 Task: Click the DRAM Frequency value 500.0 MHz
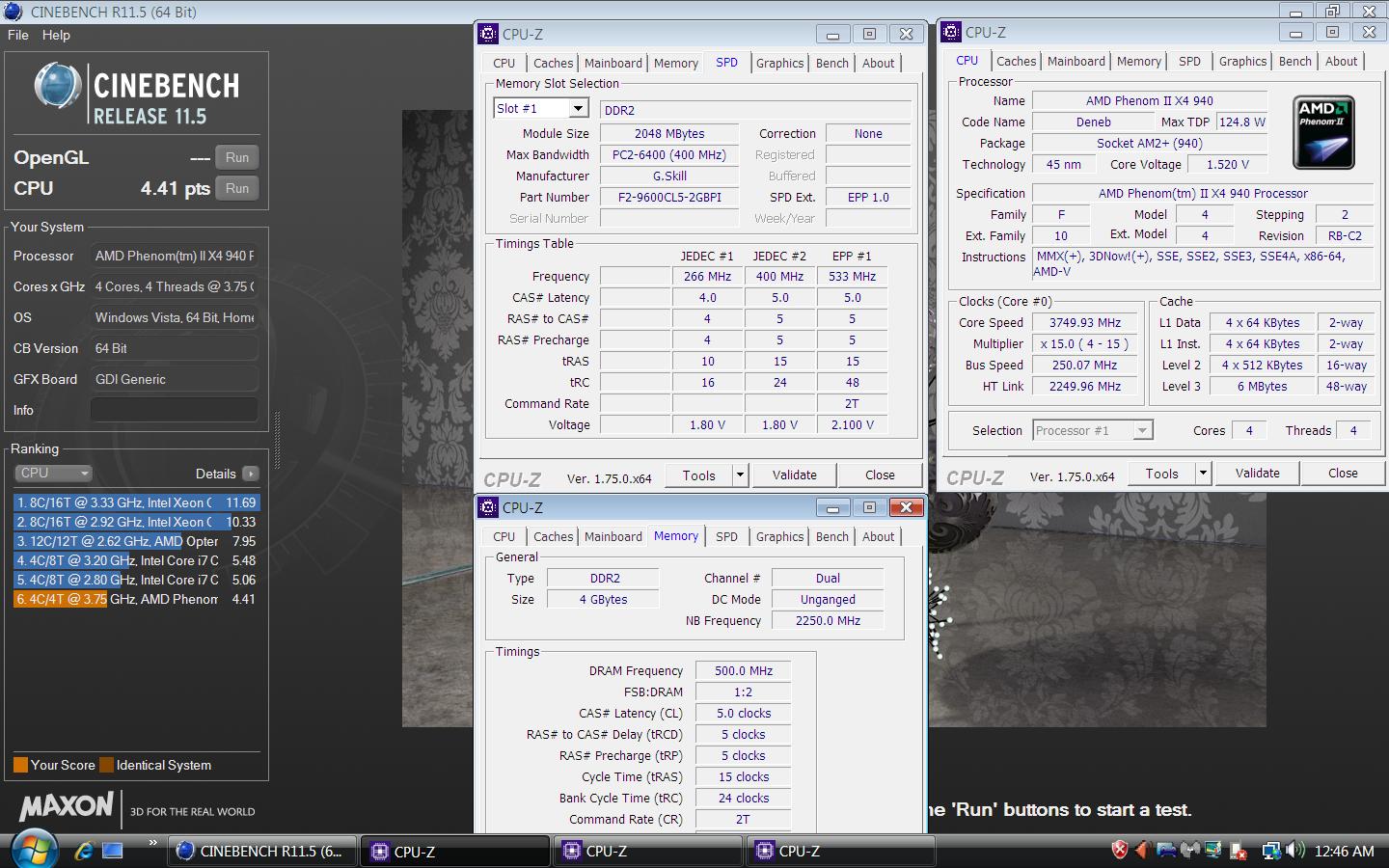click(744, 670)
